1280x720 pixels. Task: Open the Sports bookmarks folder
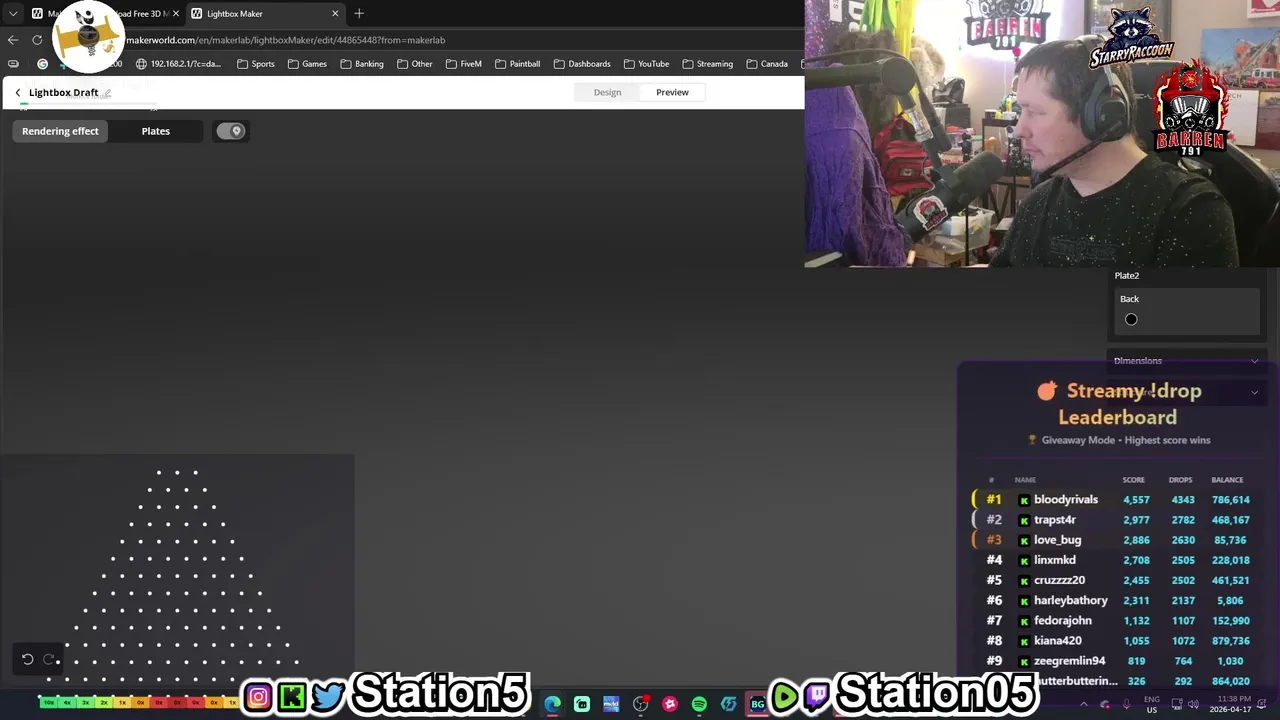256,64
